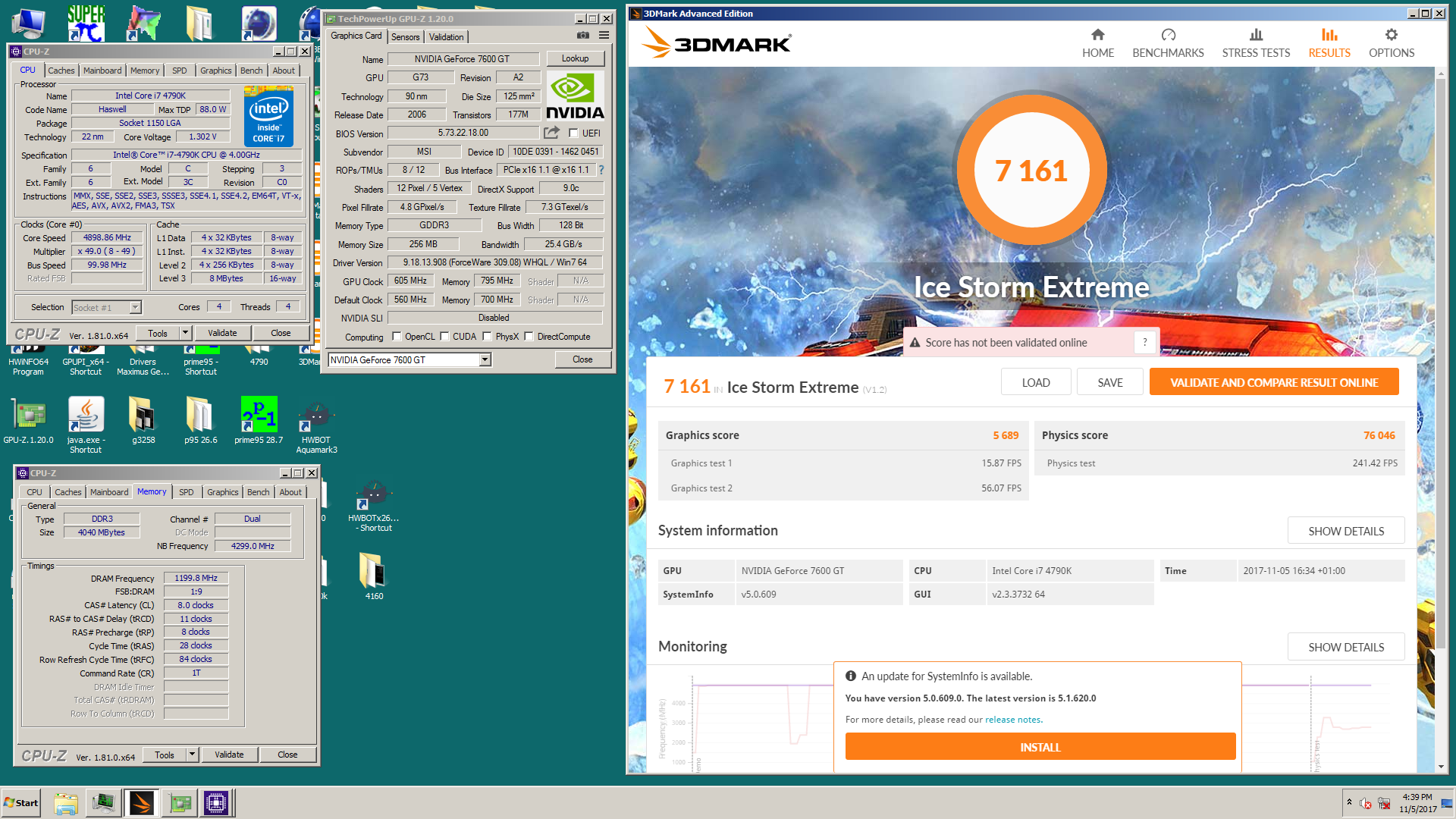
Task: Open Validation tab in GPU-Z
Action: (x=446, y=37)
